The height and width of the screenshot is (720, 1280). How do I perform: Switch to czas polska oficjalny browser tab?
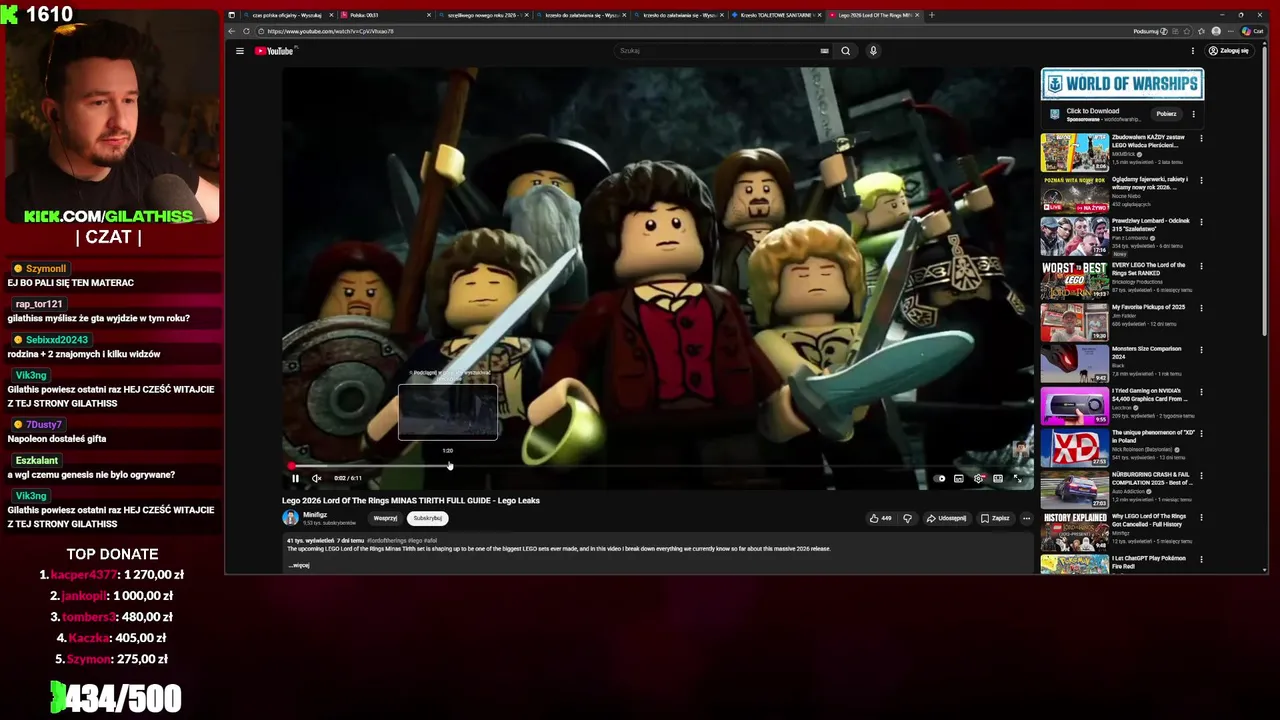tap(288, 15)
